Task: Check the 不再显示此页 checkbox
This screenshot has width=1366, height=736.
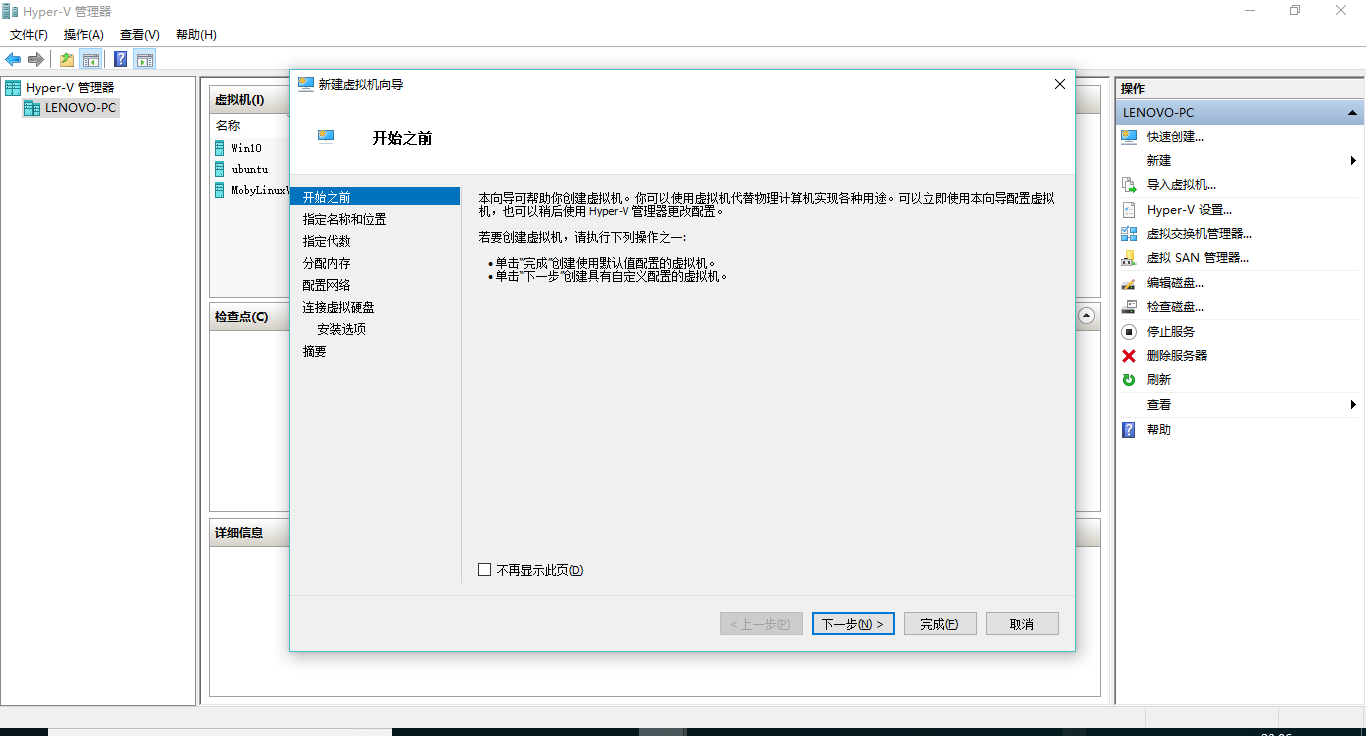Action: click(485, 570)
